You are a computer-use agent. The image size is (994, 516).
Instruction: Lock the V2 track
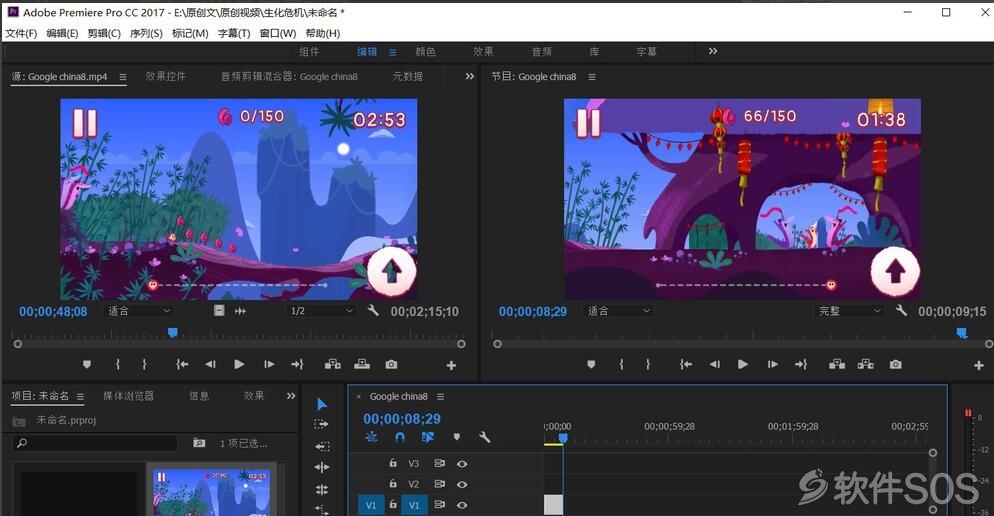coord(393,484)
